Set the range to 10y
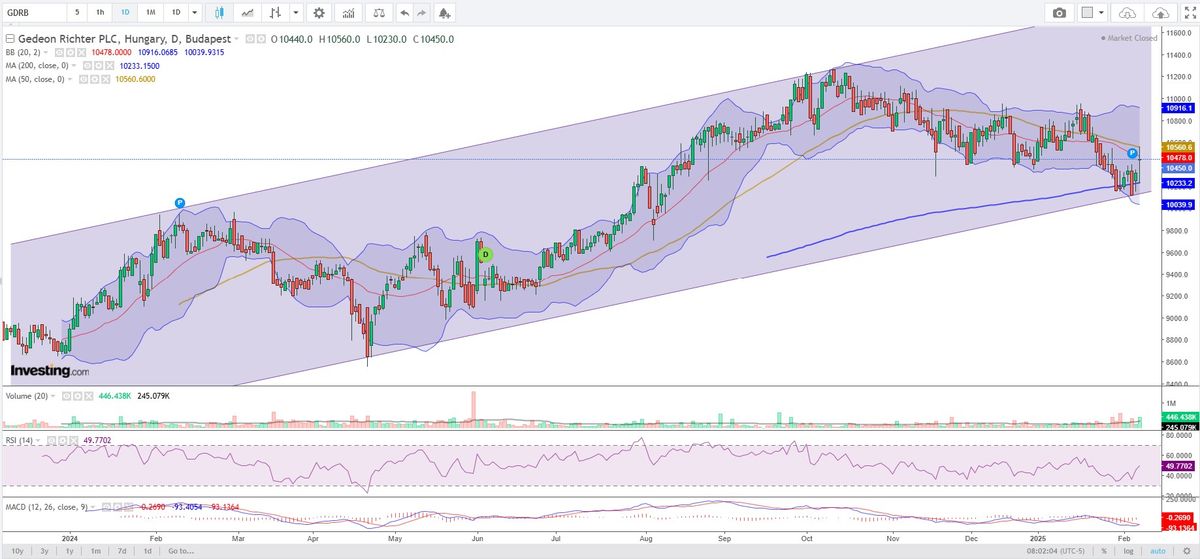Viewport: 1200px width, 559px height. click(15, 551)
